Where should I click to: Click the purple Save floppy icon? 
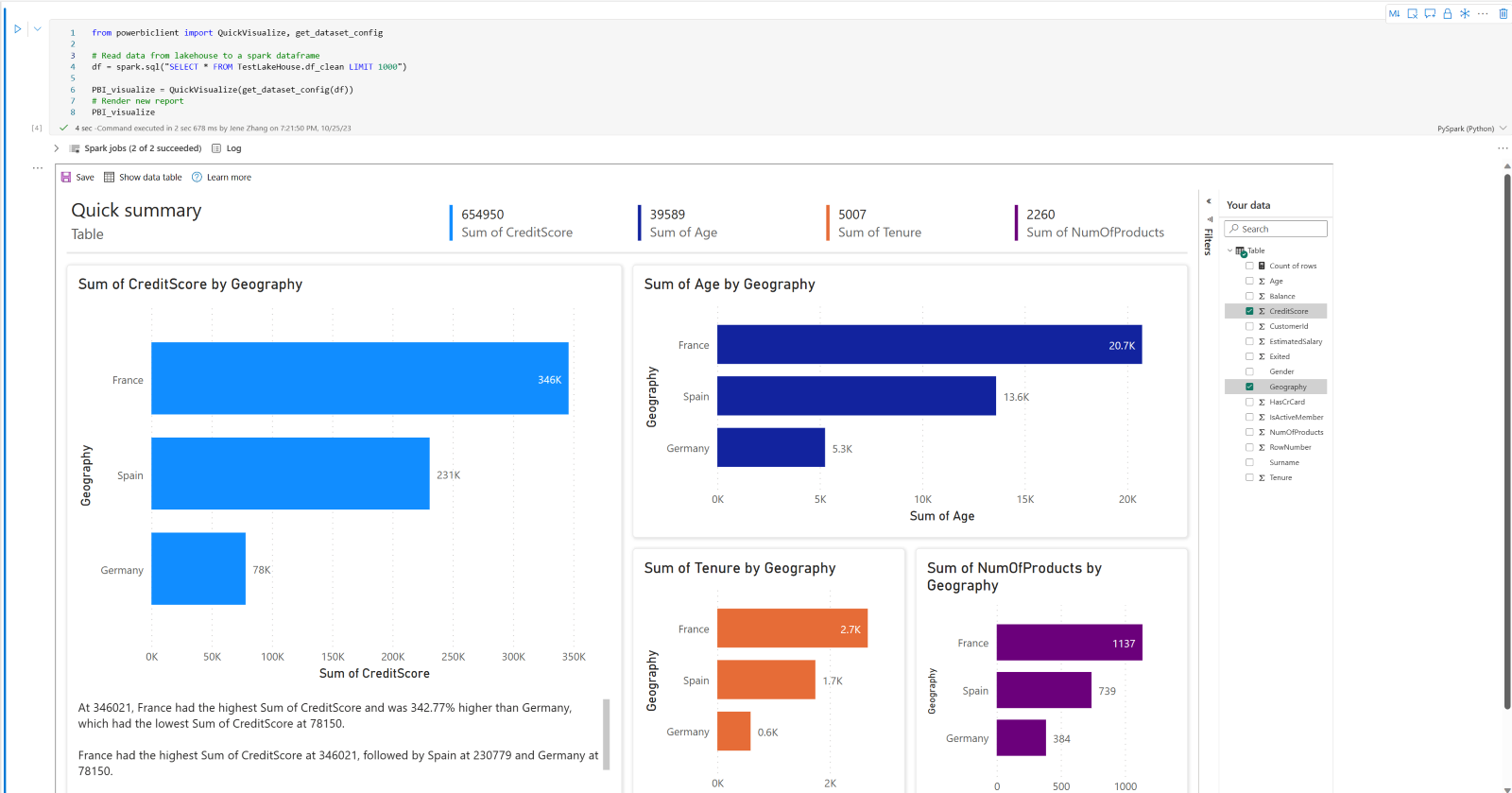click(66, 177)
